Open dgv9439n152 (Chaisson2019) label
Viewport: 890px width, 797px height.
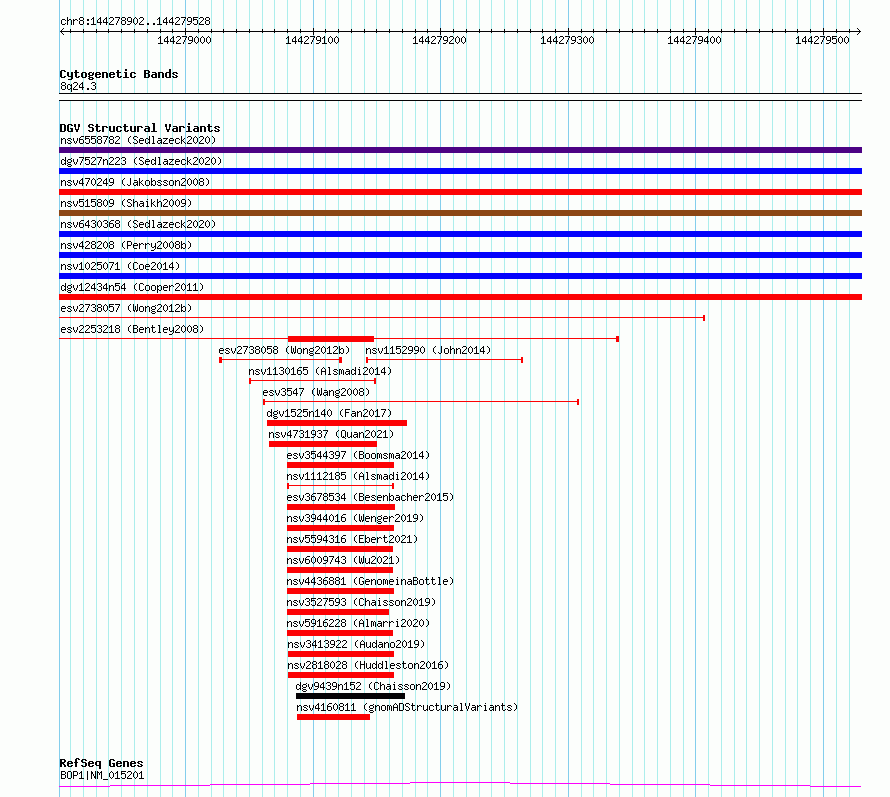[373, 686]
